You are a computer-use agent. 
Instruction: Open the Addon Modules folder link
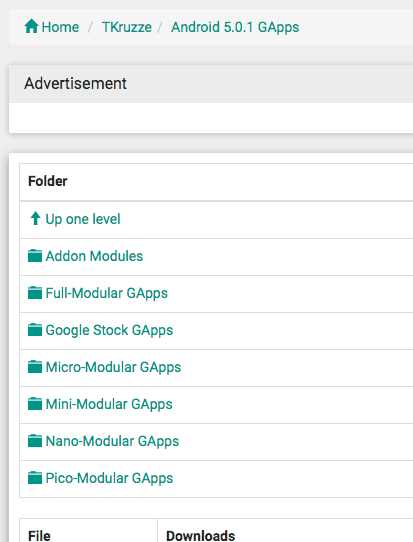pyautogui.click(x=94, y=256)
